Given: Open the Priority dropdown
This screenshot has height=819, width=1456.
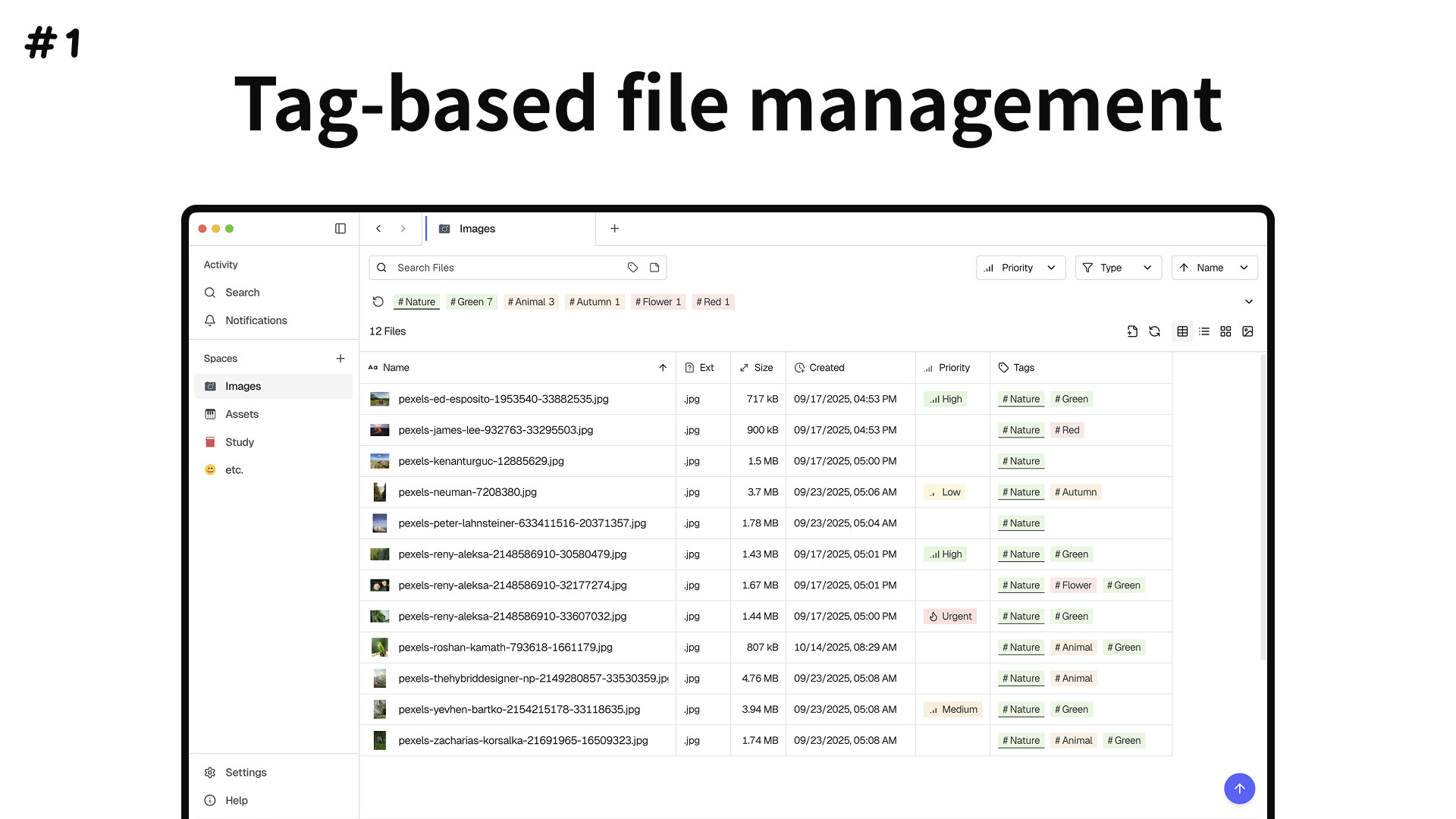Looking at the screenshot, I should [x=1020, y=267].
